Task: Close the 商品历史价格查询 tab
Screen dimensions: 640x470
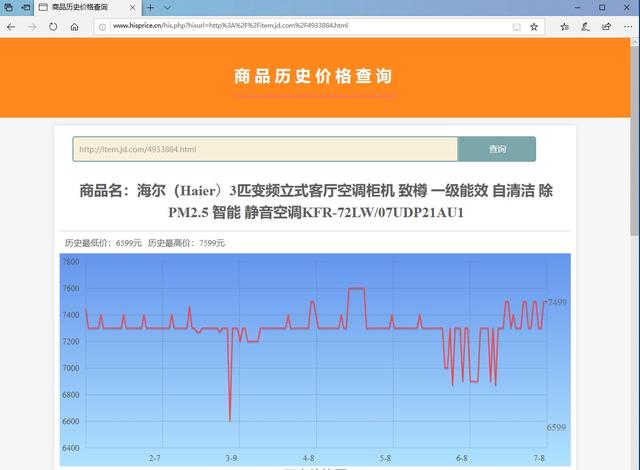Action: click(133, 7)
